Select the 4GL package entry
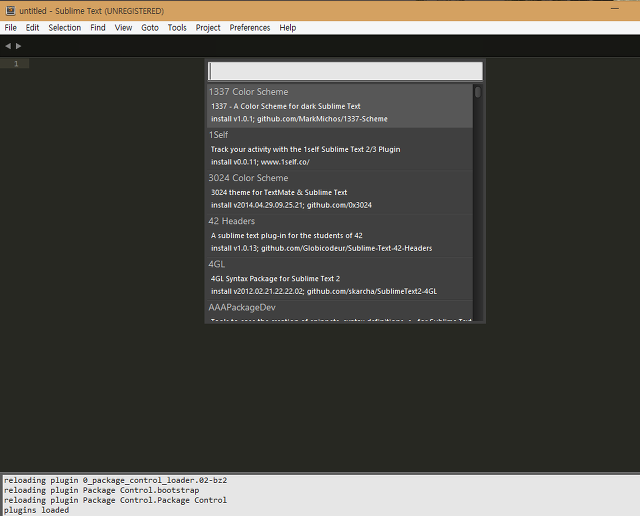This screenshot has width=640, height=516. [340, 278]
